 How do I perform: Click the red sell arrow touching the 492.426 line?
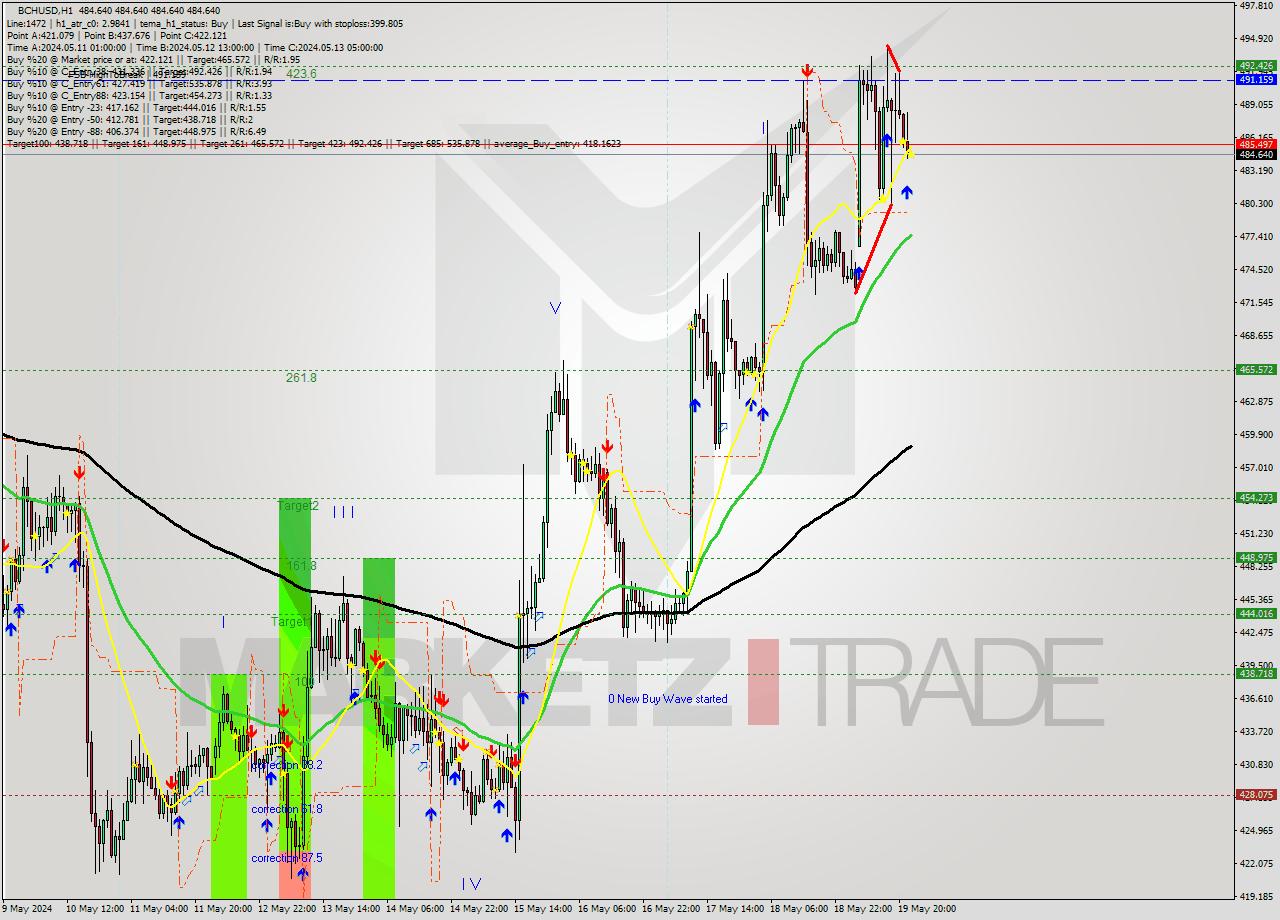807,71
